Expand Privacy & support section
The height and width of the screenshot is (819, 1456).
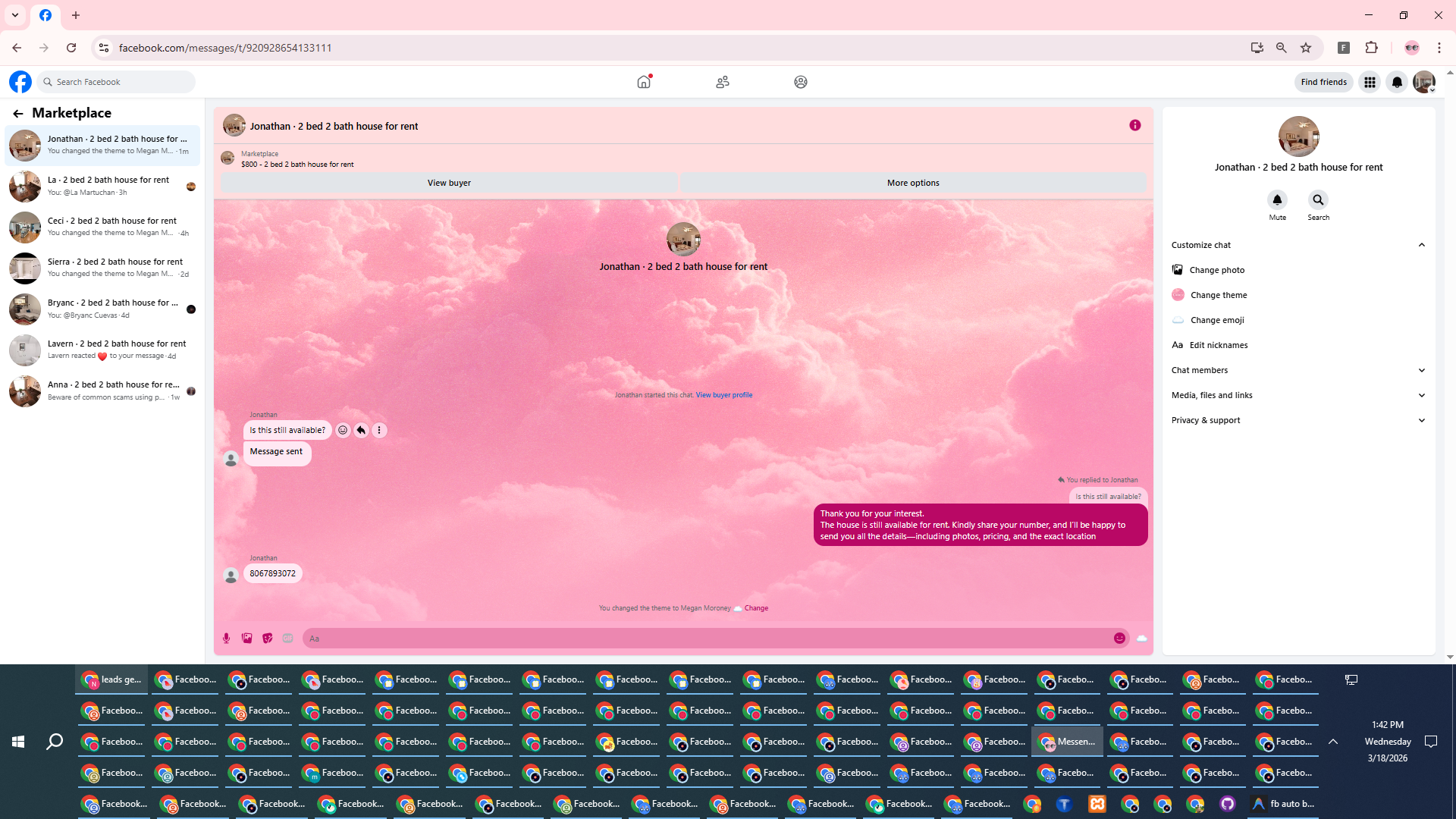point(1421,420)
